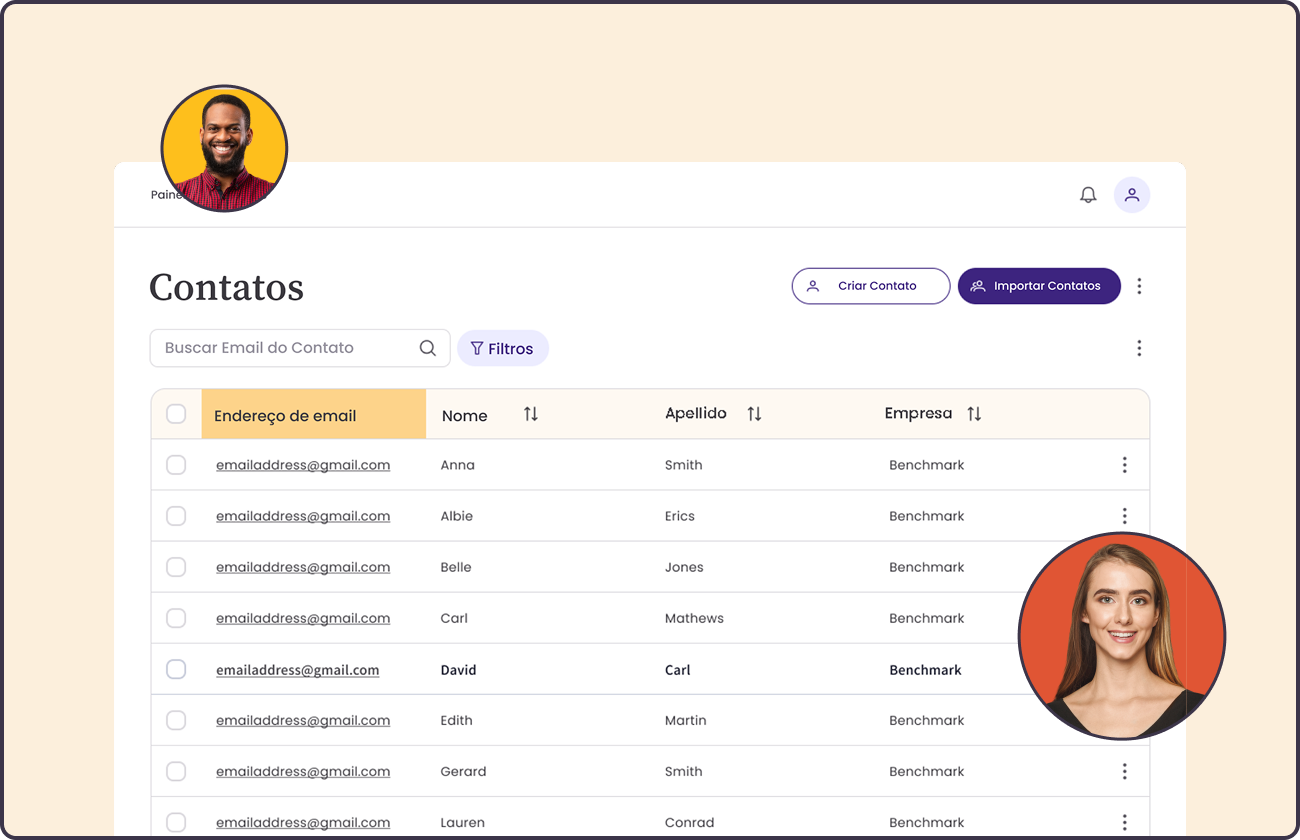Click the Criar Contato button
This screenshot has height=840, width=1300.
pos(870,286)
